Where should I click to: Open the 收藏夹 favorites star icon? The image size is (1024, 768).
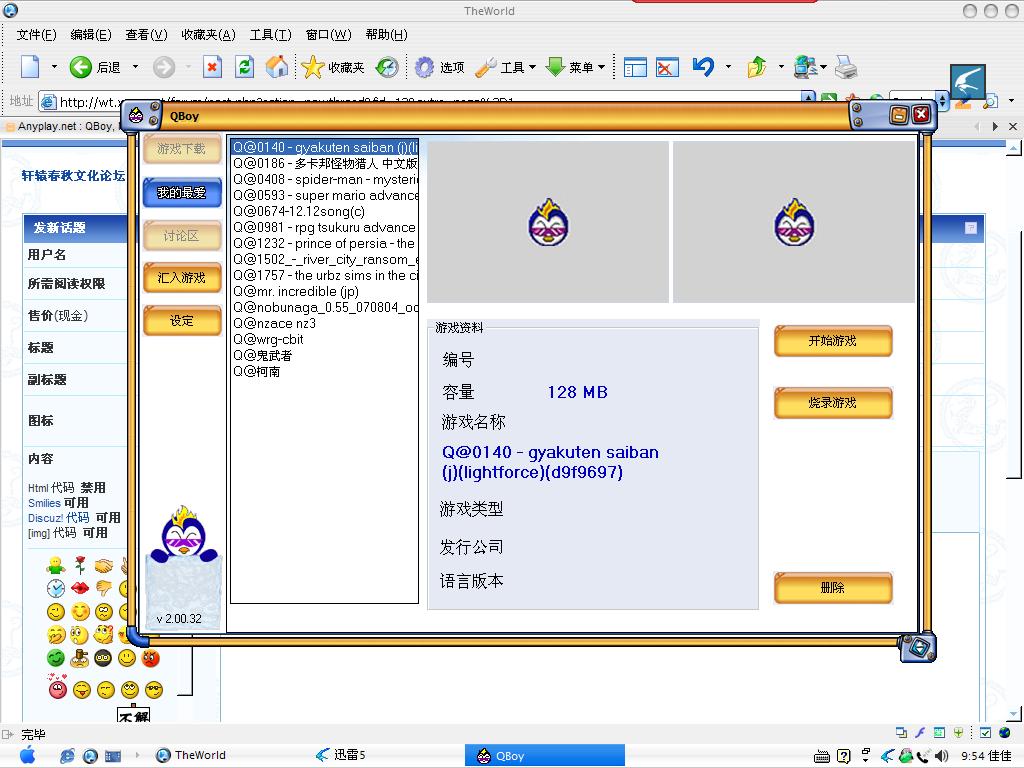[x=313, y=67]
